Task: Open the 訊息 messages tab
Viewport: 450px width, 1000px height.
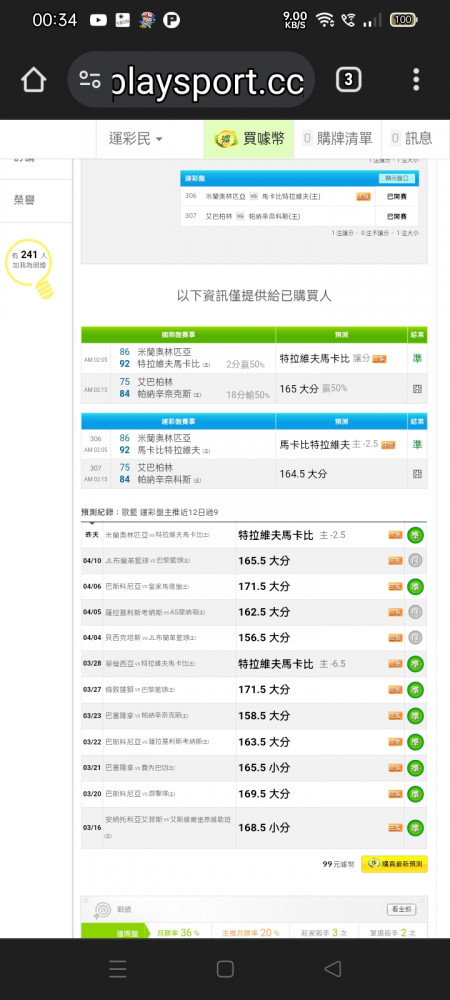Action: tap(411, 138)
